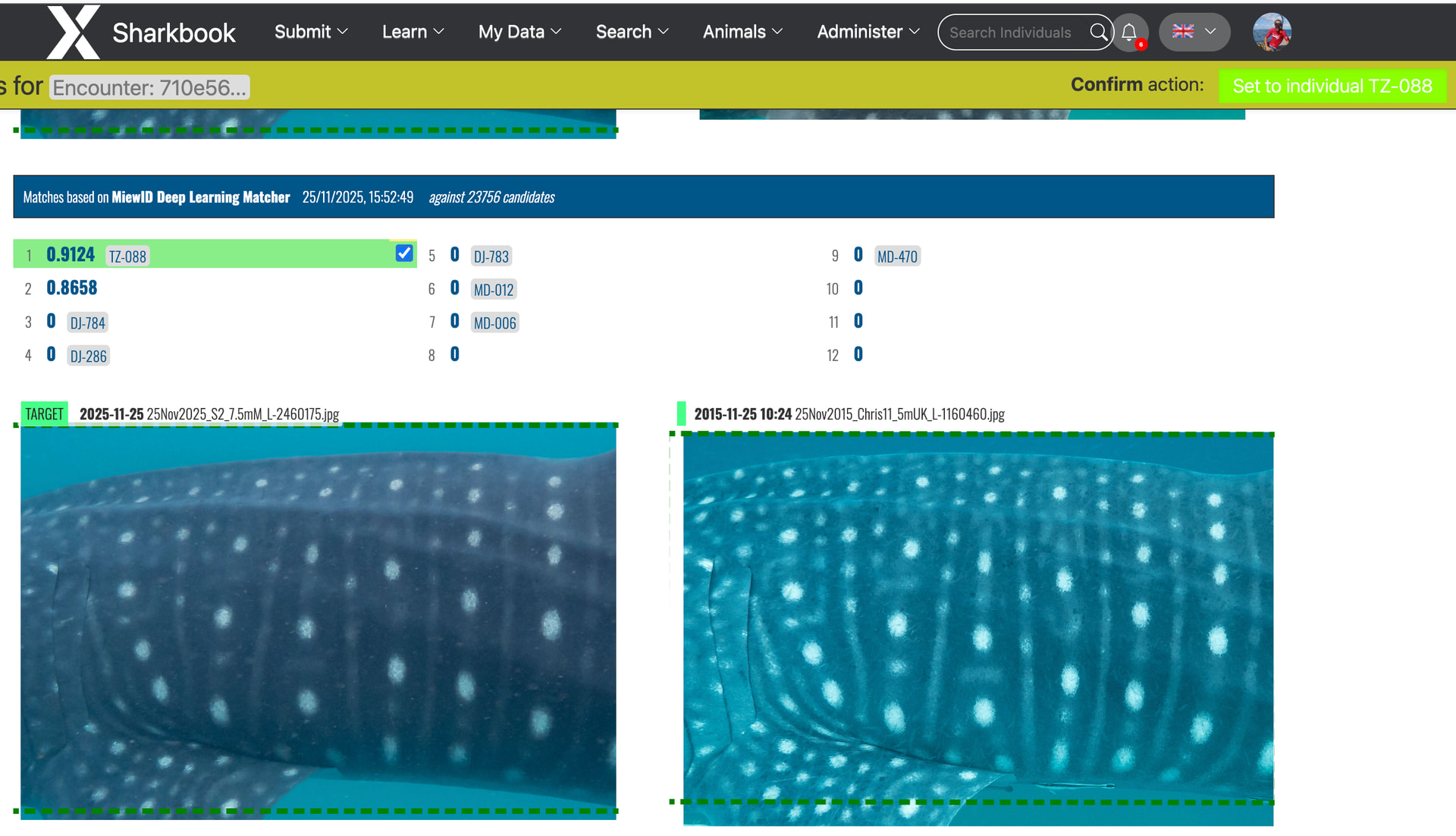Open the language selector chevron

point(1210,32)
